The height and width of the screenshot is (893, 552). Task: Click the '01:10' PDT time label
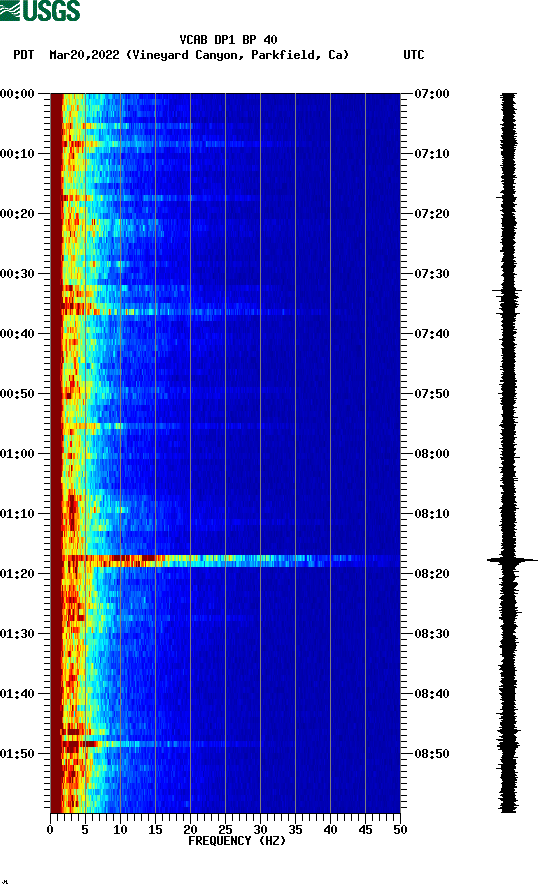(17, 514)
